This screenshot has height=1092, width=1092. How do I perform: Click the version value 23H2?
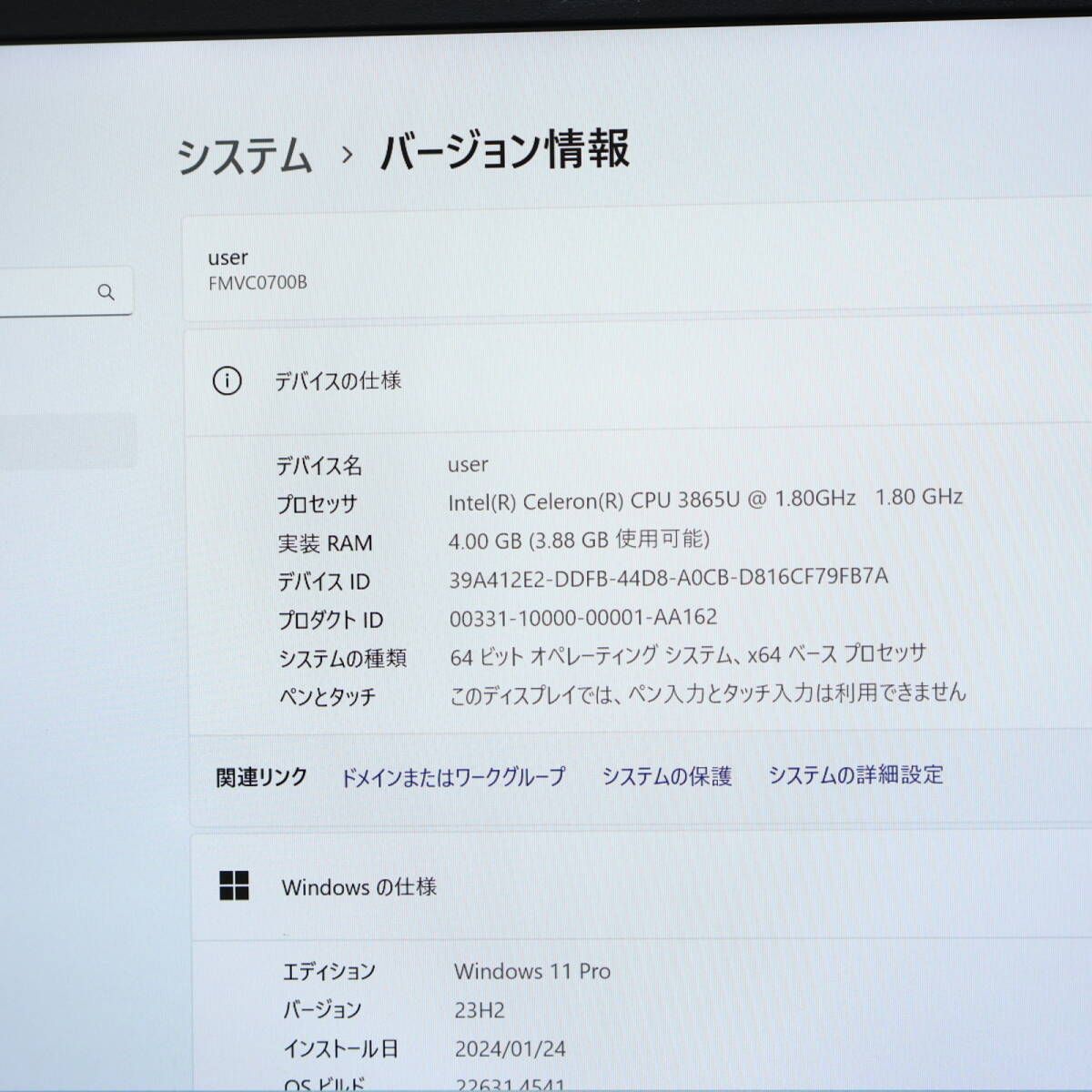tap(480, 1010)
